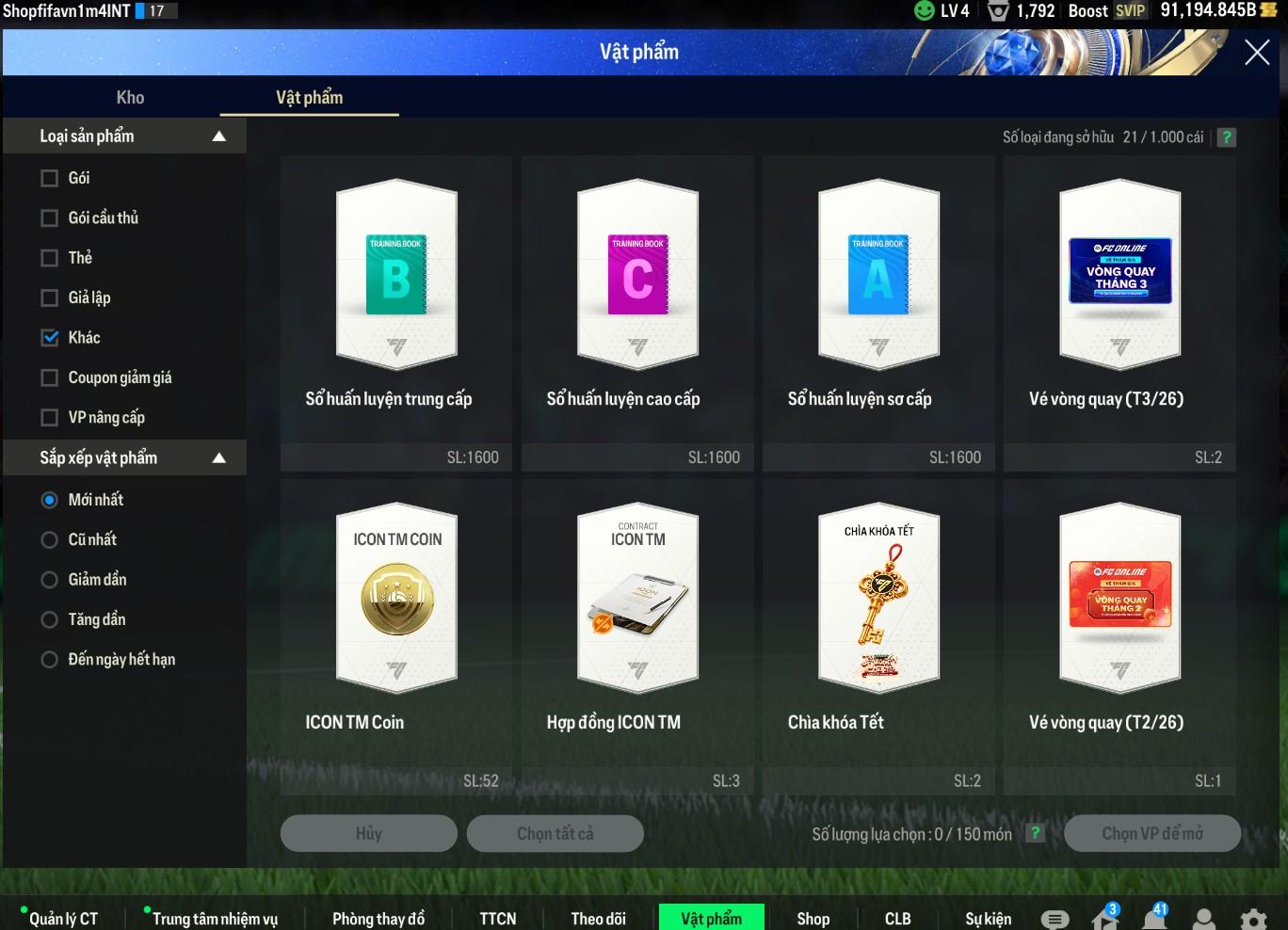Uncheck the Khác filter checkbox
The image size is (1288, 930).
pyautogui.click(x=50, y=338)
